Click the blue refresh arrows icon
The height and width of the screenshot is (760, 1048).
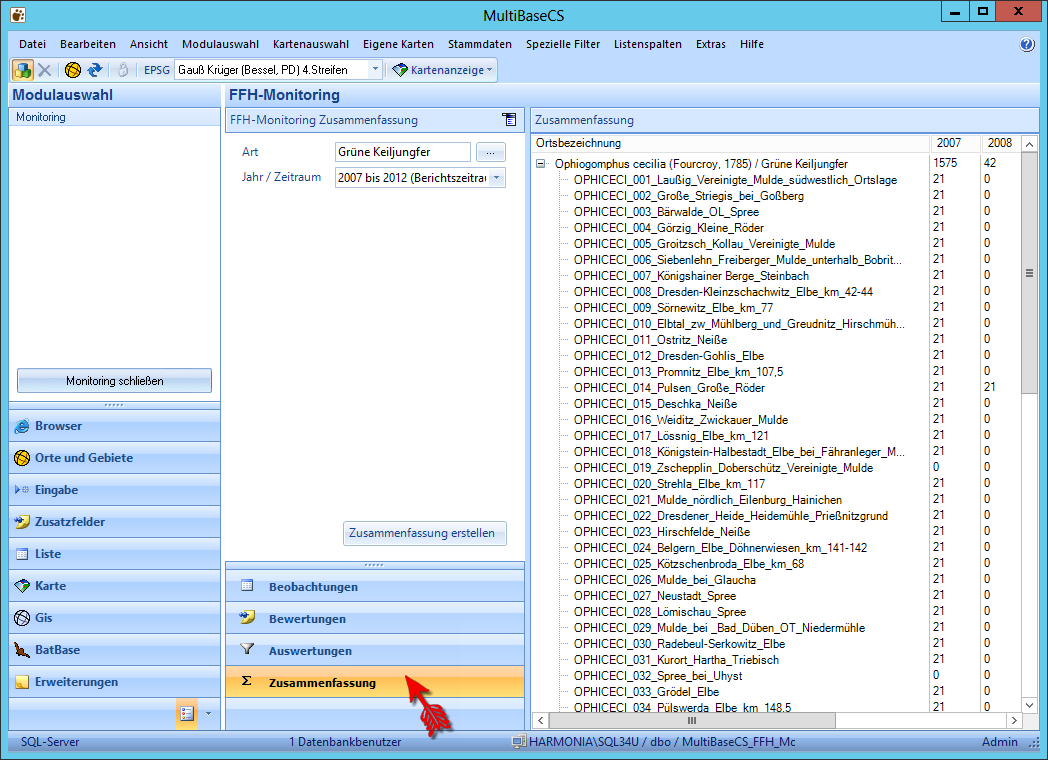point(95,70)
